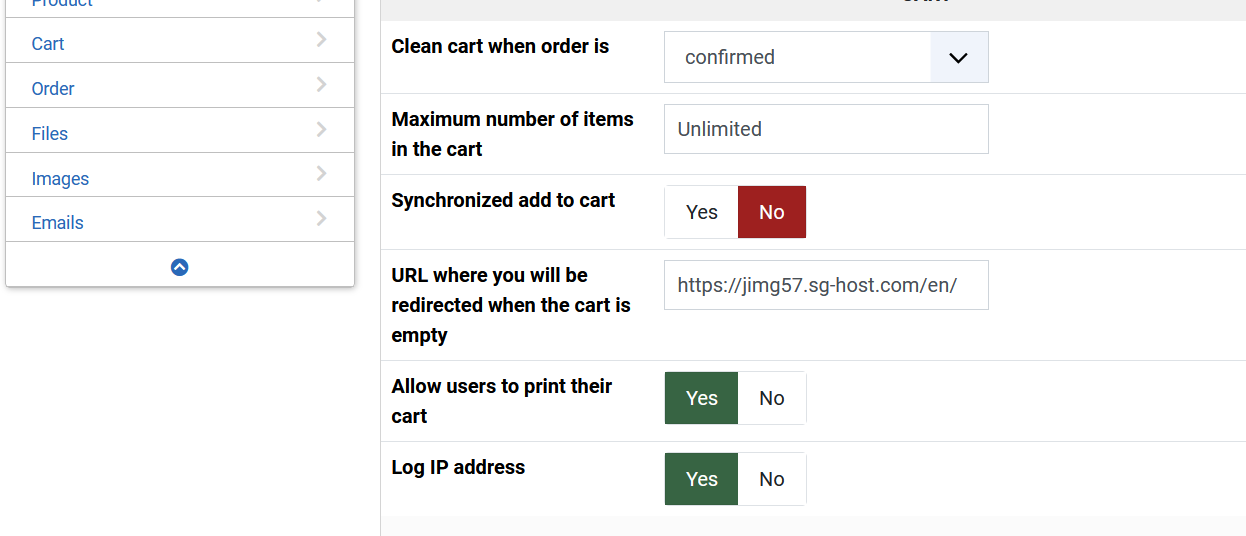This screenshot has height=536, width=1246.
Task: Go to the Files settings section
Action: click(x=50, y=134)
